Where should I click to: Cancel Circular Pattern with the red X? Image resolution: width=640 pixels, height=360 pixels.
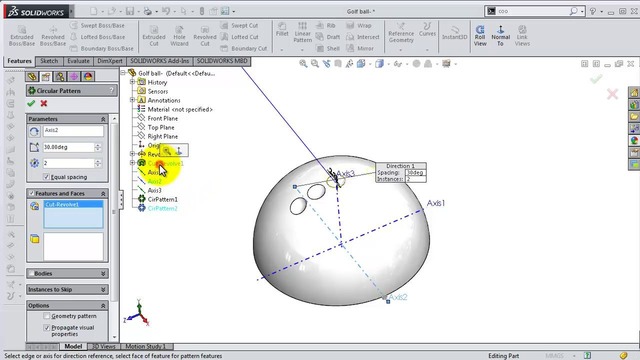pyautogui.click(x=44, y=104)
